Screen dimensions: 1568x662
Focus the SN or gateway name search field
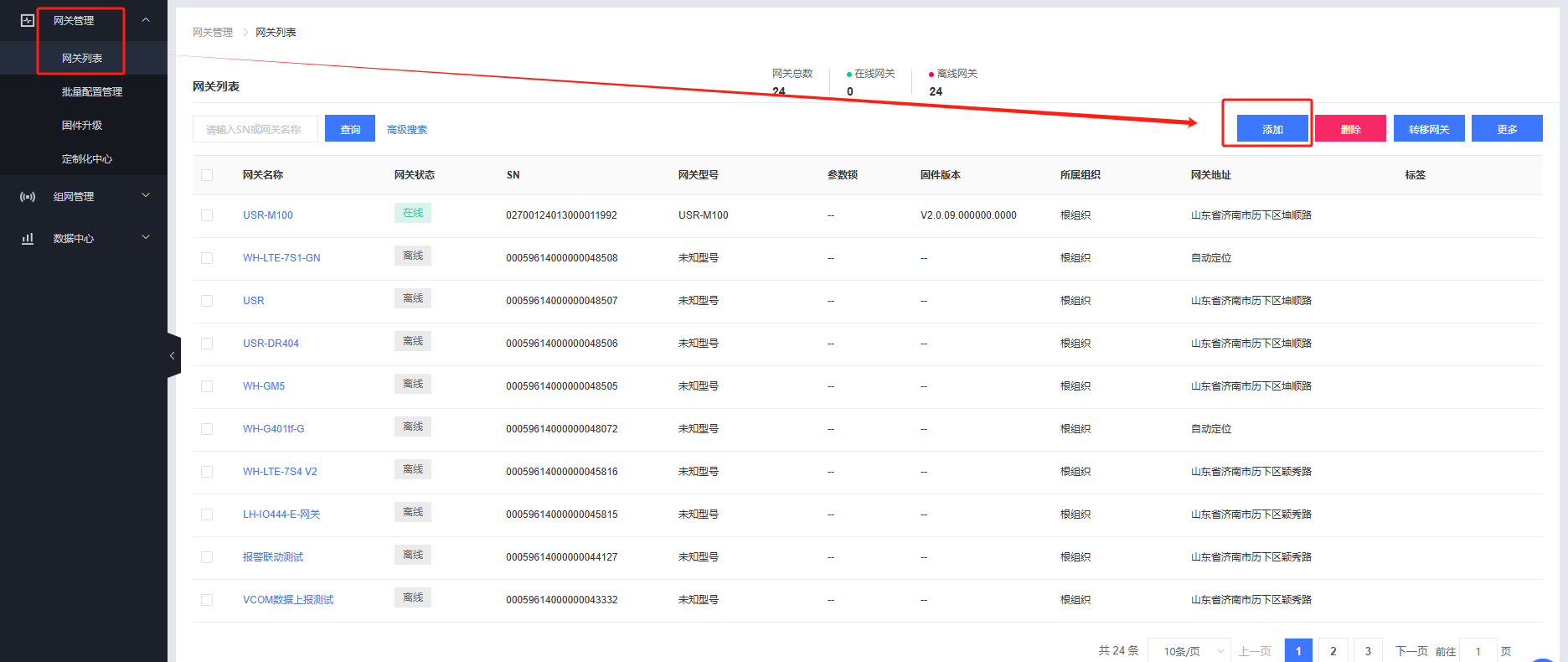(255, 130)
